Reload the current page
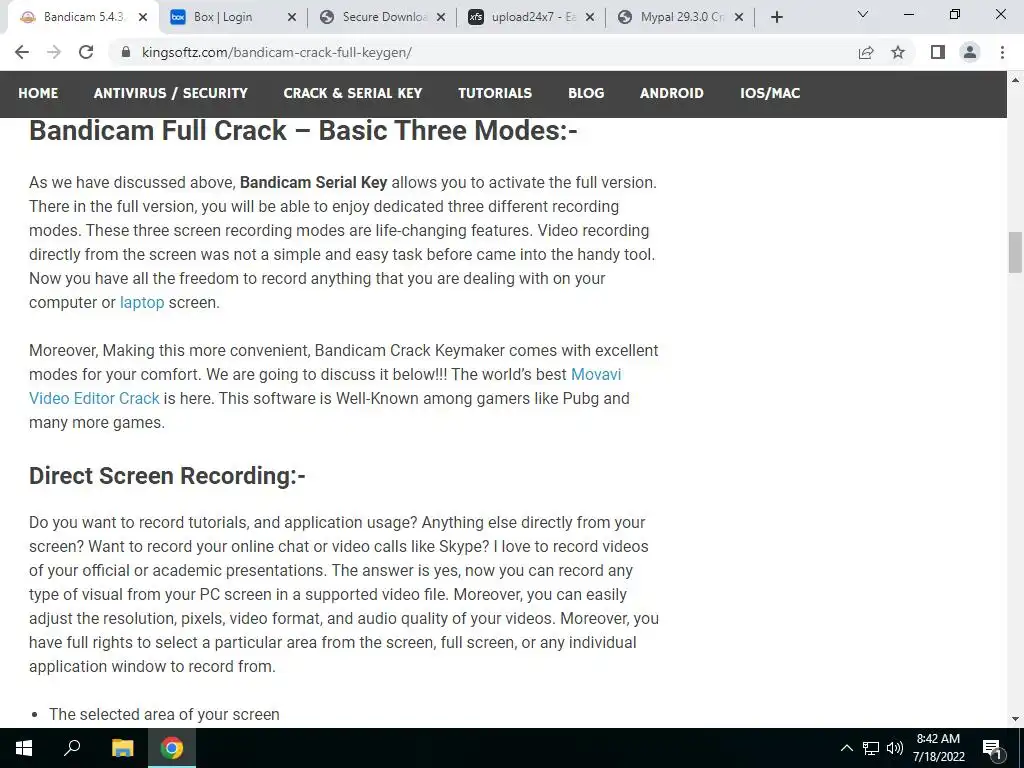1024x768 pixels. (x=86, y=52)
